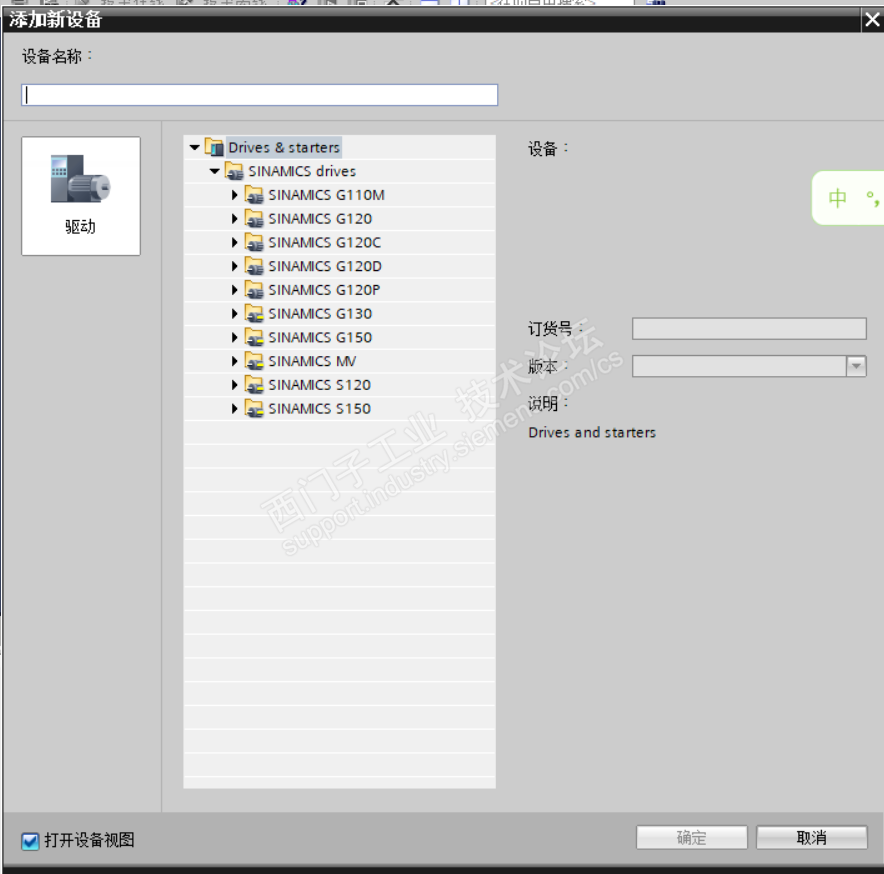Click the SINAMICS G120P folder icon
Viewport: 884px width, 874px height.
tap(254, 289)
